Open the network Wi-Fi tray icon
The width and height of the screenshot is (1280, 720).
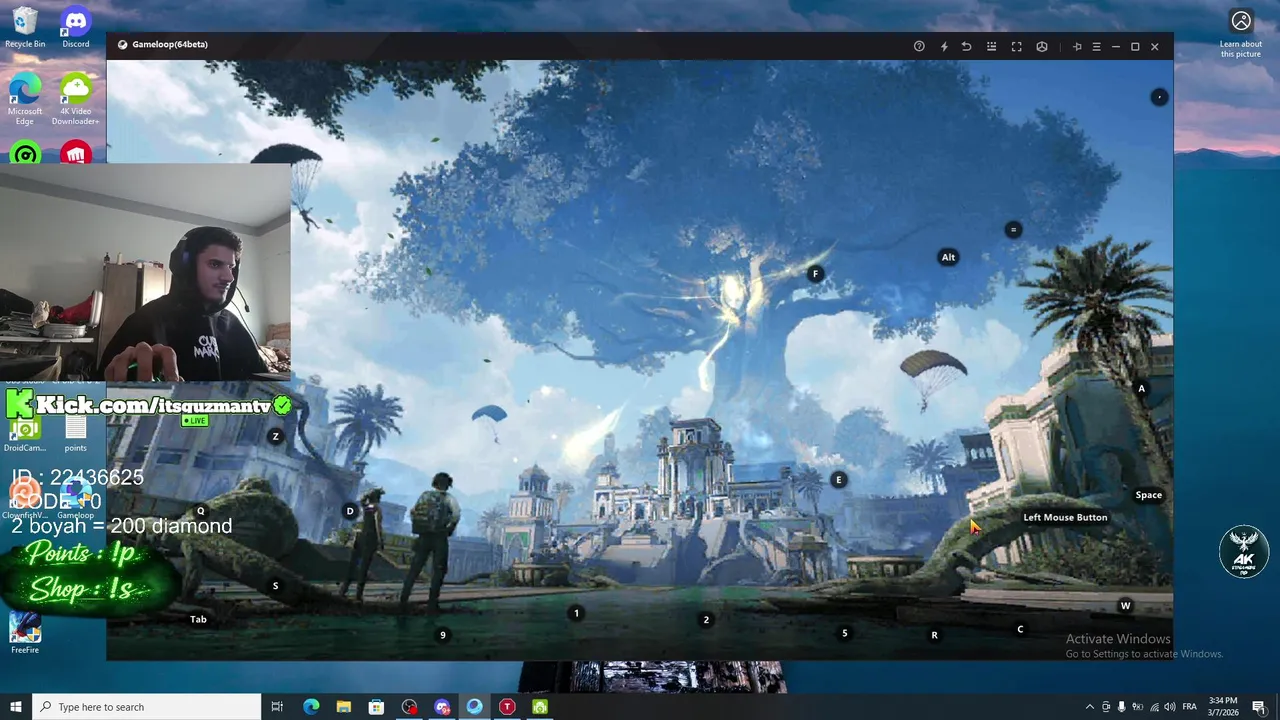tap(1155, 707)
